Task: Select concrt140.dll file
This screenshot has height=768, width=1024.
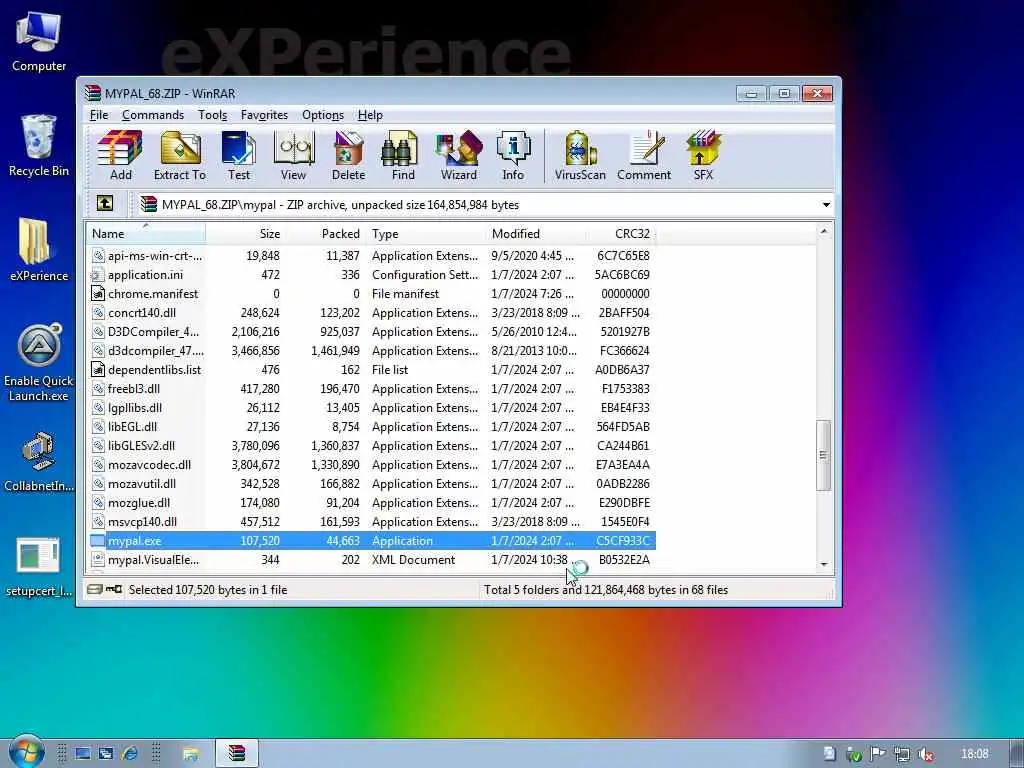Action: (371, 313)
